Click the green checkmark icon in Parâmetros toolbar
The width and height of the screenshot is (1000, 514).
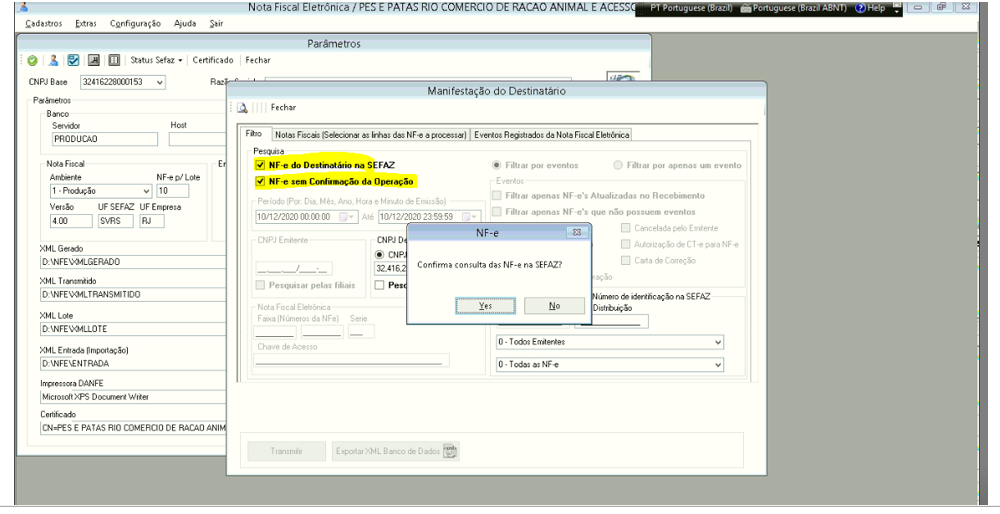coord(33,61)
